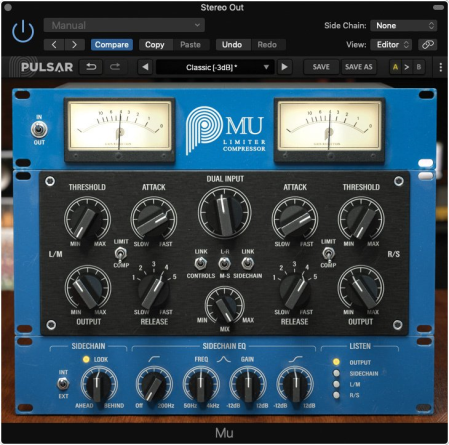The height and width of the screenshot is (445, 449).
Task: Click the Stereo Out window title
Action: (222, 7)
